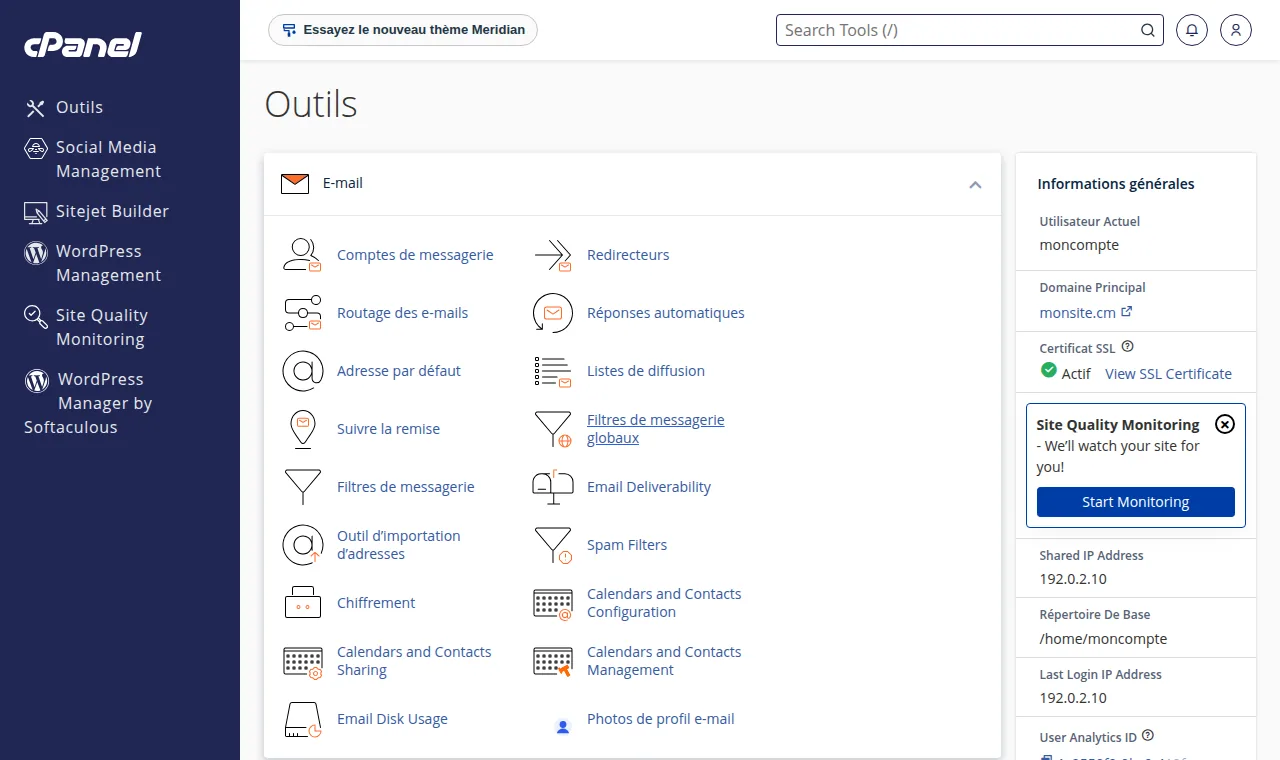Image resolution: width=1280 pixels, height=760 pixels.
Task: Click the Certificat SSL help icon
Action: [x=1128, y=347]
